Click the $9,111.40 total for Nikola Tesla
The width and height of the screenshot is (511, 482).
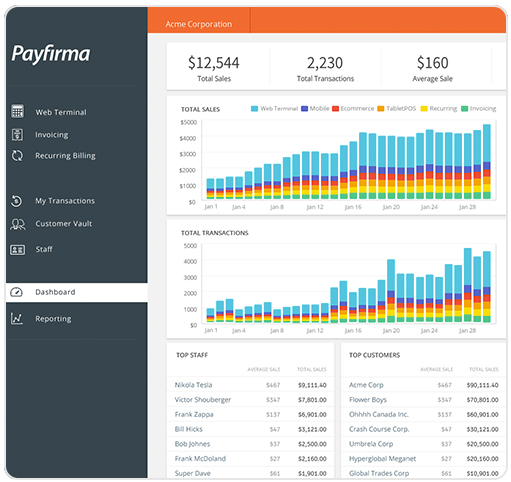(x=312, y=385)
